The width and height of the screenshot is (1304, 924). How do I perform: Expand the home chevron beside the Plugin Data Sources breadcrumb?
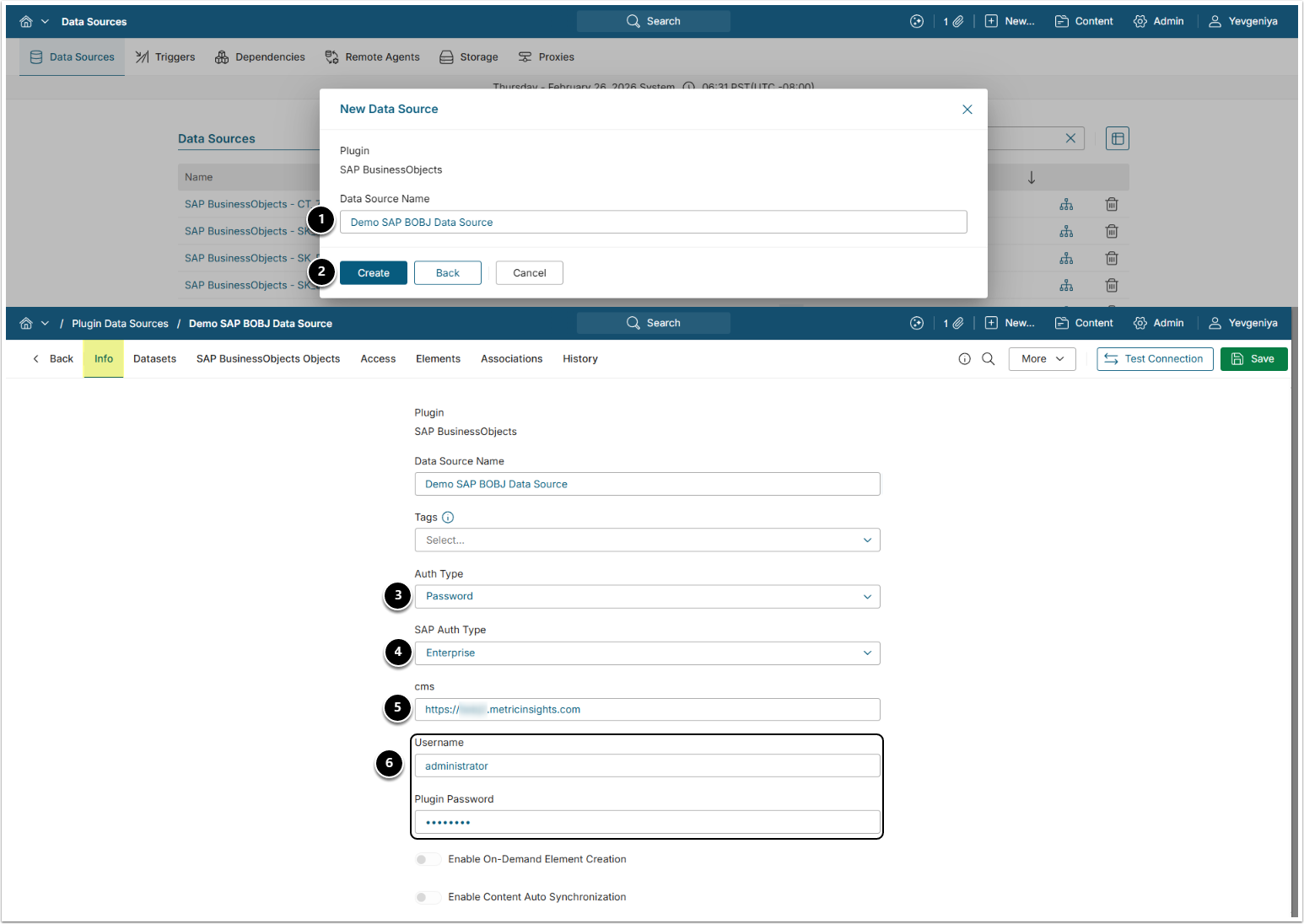click(45, 323)
